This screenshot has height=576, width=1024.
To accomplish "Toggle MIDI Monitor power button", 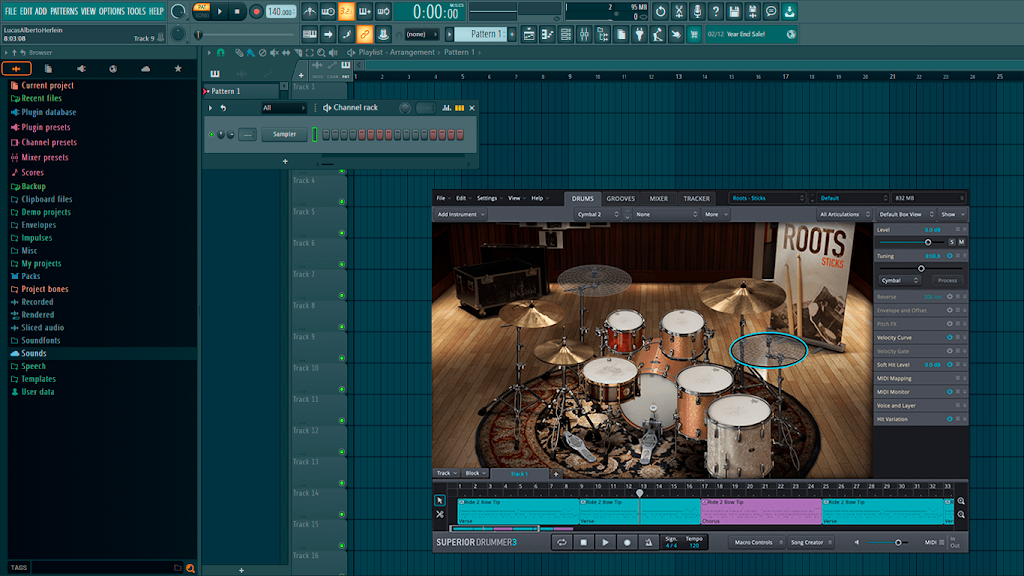I will coord(950,392).
